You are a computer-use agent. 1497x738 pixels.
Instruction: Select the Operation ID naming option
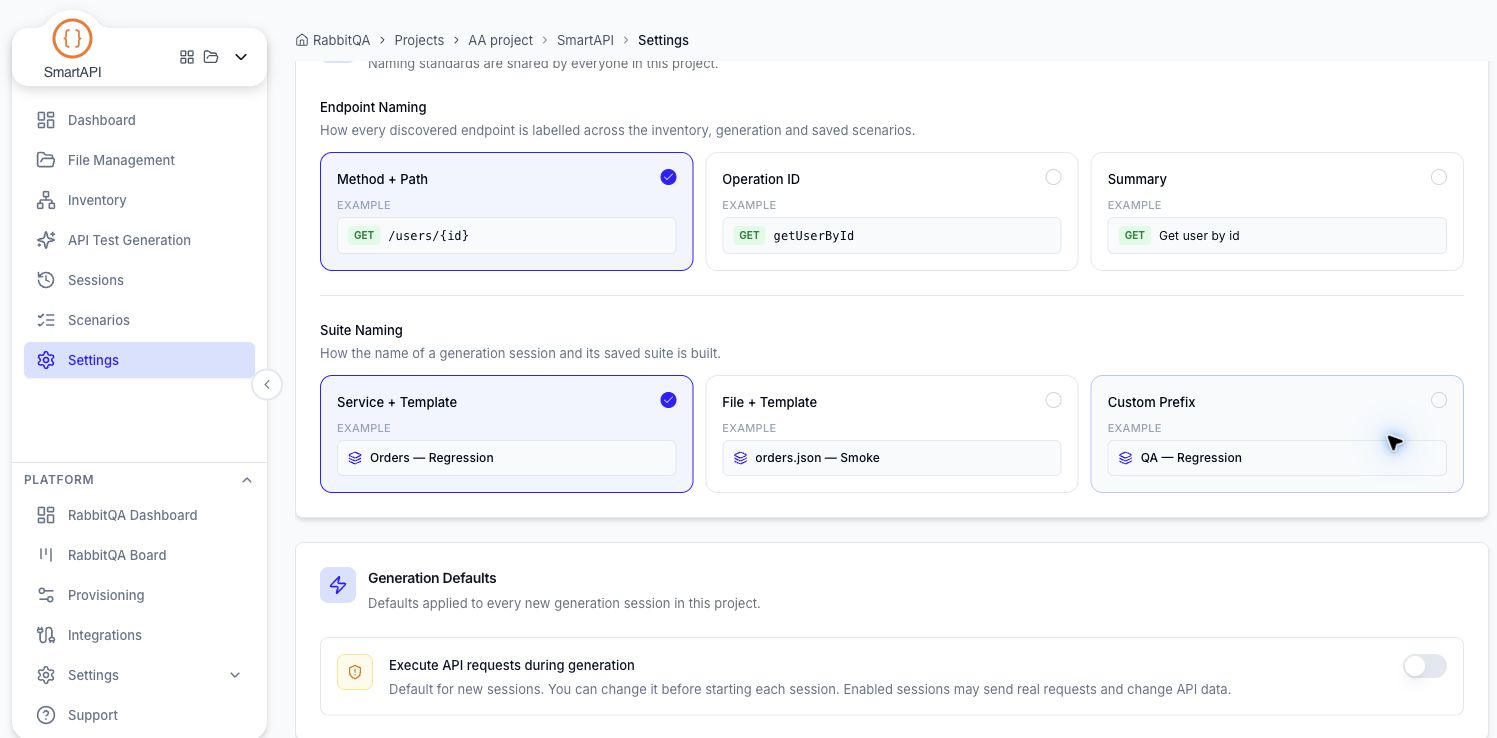tap(892, 211)
